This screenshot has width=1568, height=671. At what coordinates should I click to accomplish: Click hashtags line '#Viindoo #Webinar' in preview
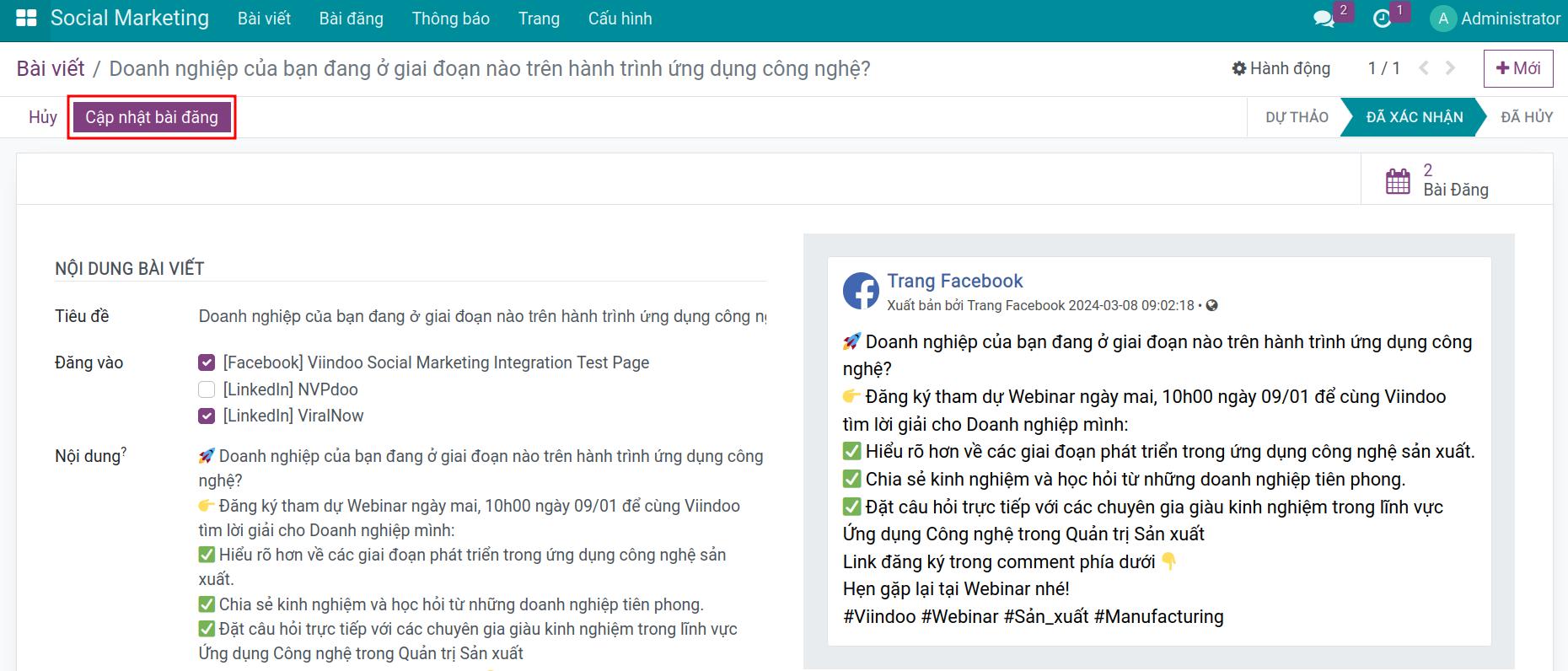tap(1033, 616)
